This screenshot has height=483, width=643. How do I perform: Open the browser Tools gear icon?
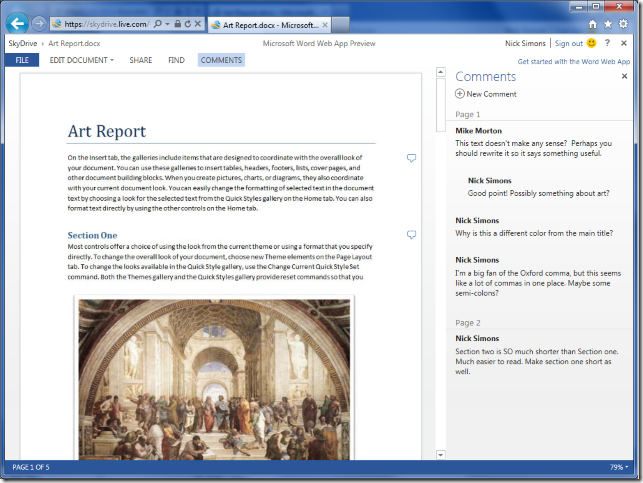point(623,23)
